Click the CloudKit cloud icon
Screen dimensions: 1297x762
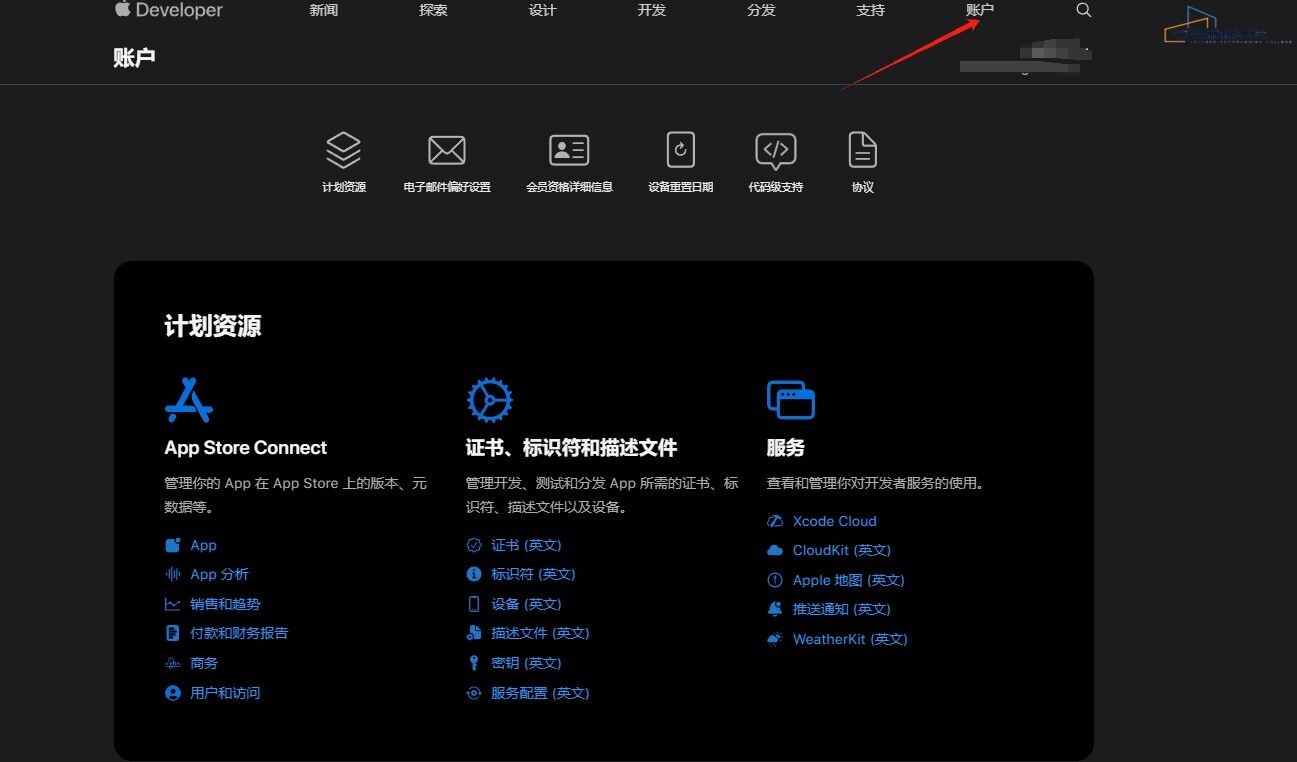(x=775, y=550)
